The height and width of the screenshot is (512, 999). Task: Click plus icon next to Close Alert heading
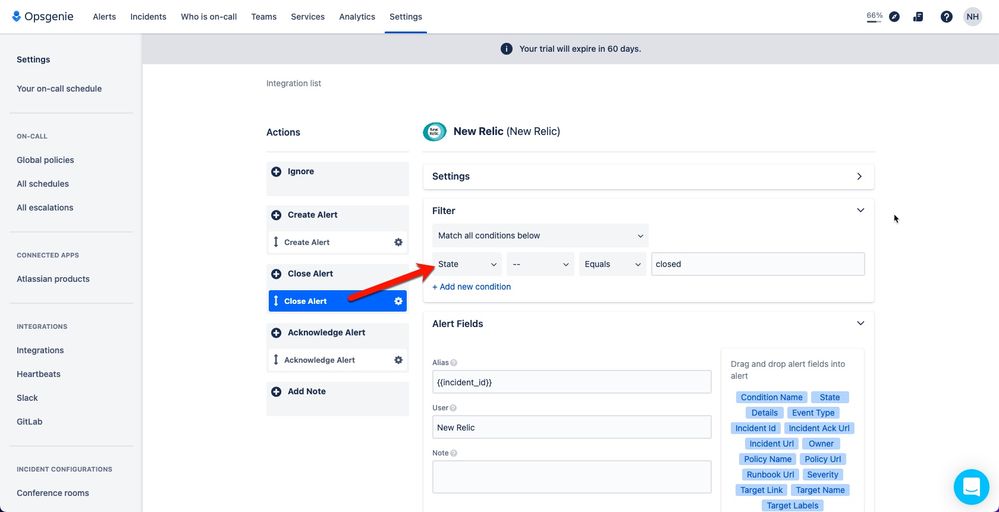click(x=276, y=274)
